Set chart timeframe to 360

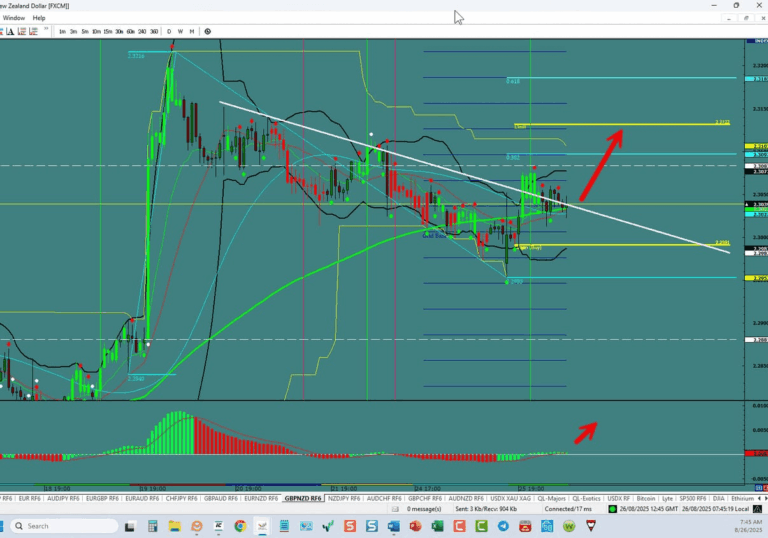click(x=154, y=31)
